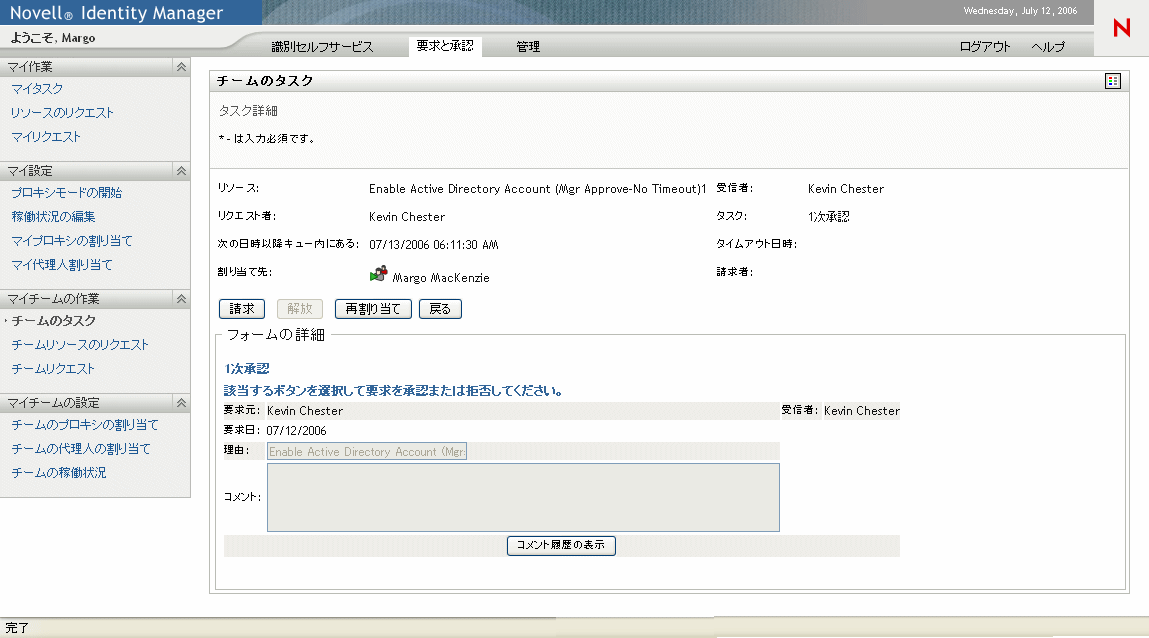
Task: Click プロキシモードの開始 link
Action: click(67, 193)
